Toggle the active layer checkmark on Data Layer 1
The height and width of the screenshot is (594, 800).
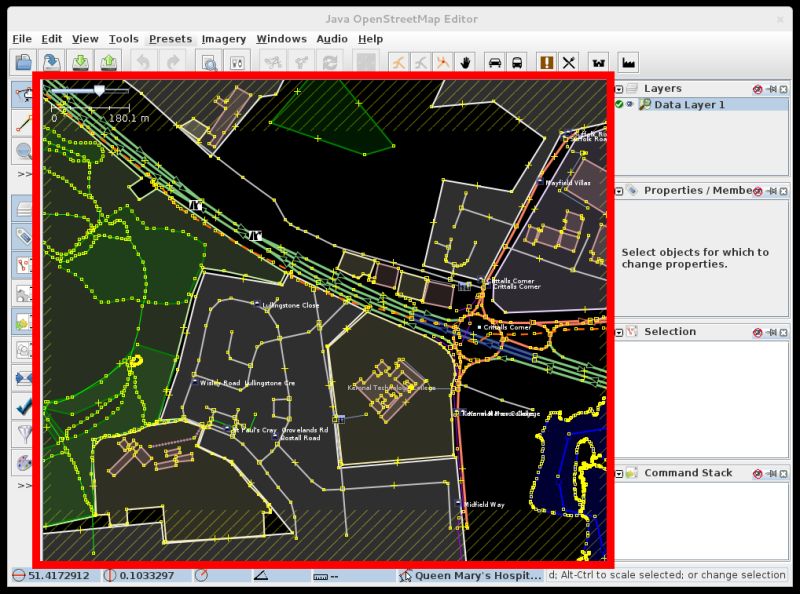(618, 104)
